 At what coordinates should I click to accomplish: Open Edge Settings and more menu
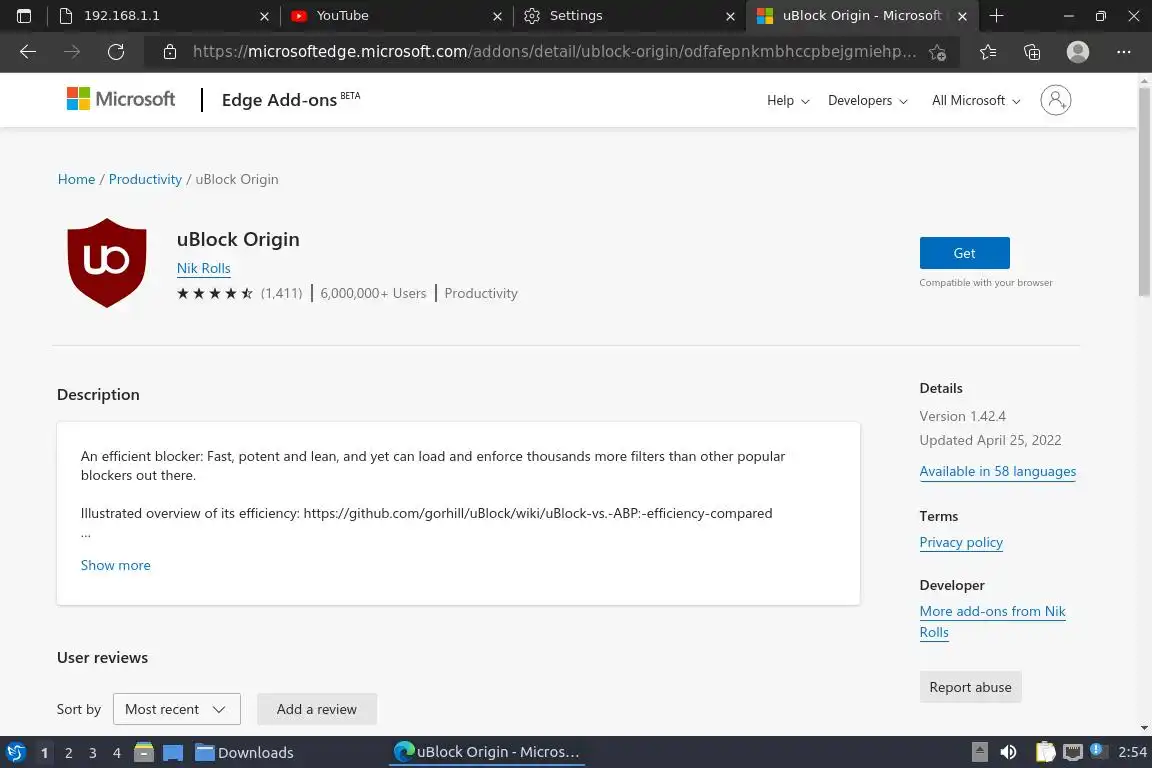(1123, 51)
